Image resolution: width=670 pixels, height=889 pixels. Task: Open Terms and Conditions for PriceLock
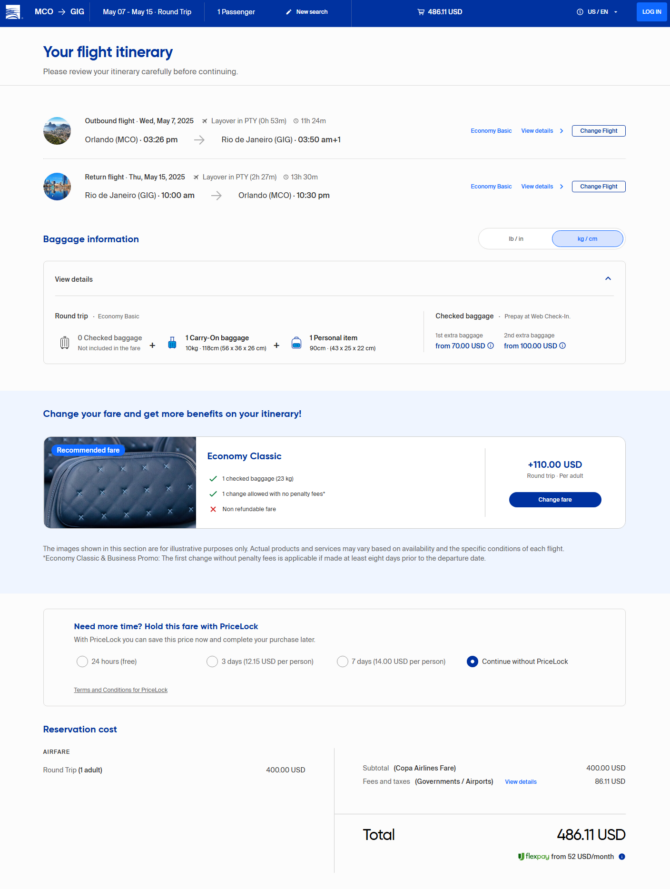click(x=121, y=690)
